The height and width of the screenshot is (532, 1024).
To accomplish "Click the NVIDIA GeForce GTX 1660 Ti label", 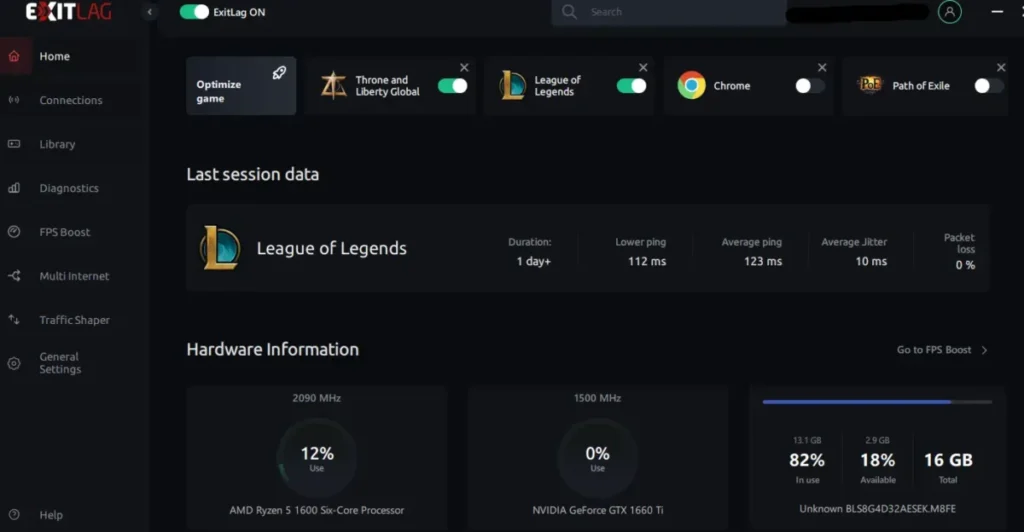I will (598, 510).
